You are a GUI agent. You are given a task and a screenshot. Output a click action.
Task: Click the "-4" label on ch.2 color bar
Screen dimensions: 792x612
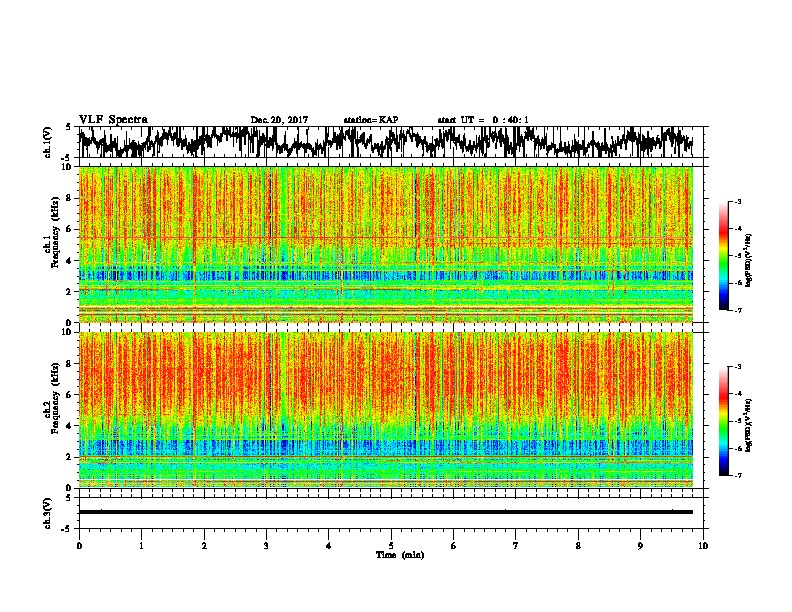(737, 394)
